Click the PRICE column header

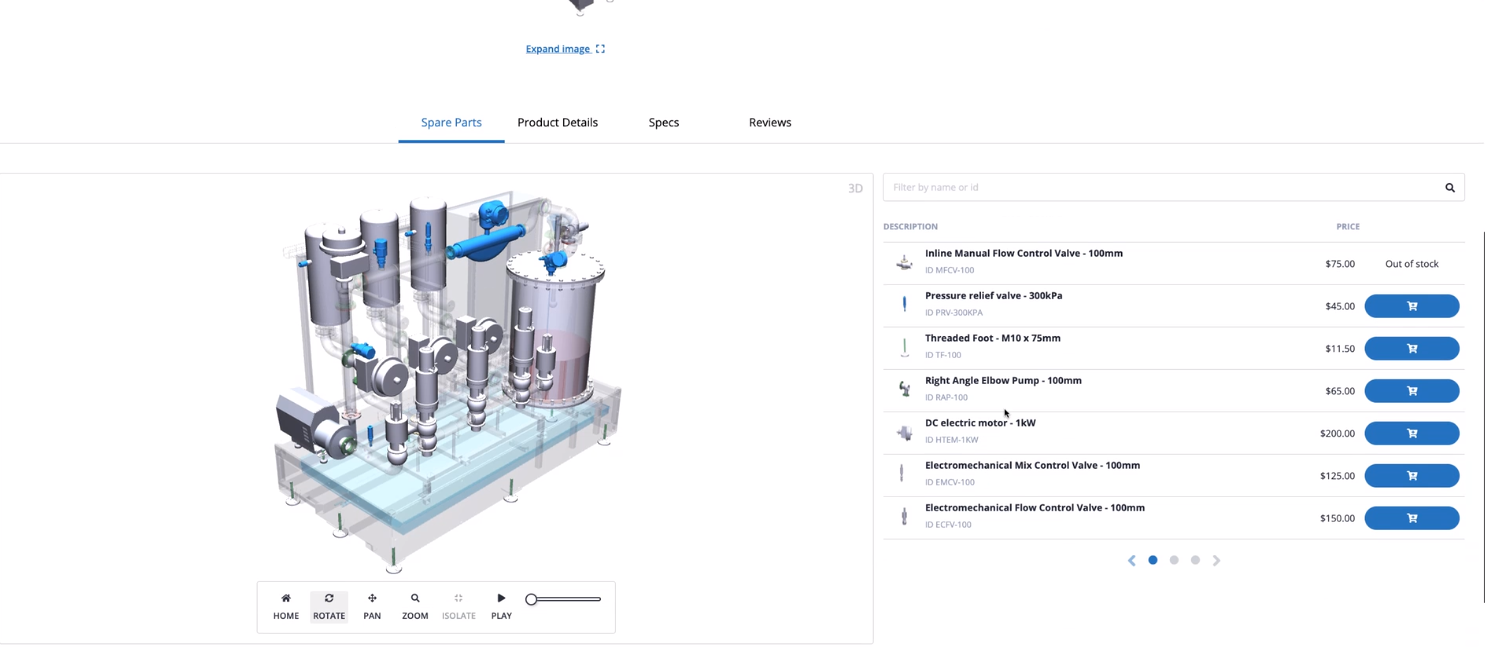pyautogui.click(x=1348, y=227)
